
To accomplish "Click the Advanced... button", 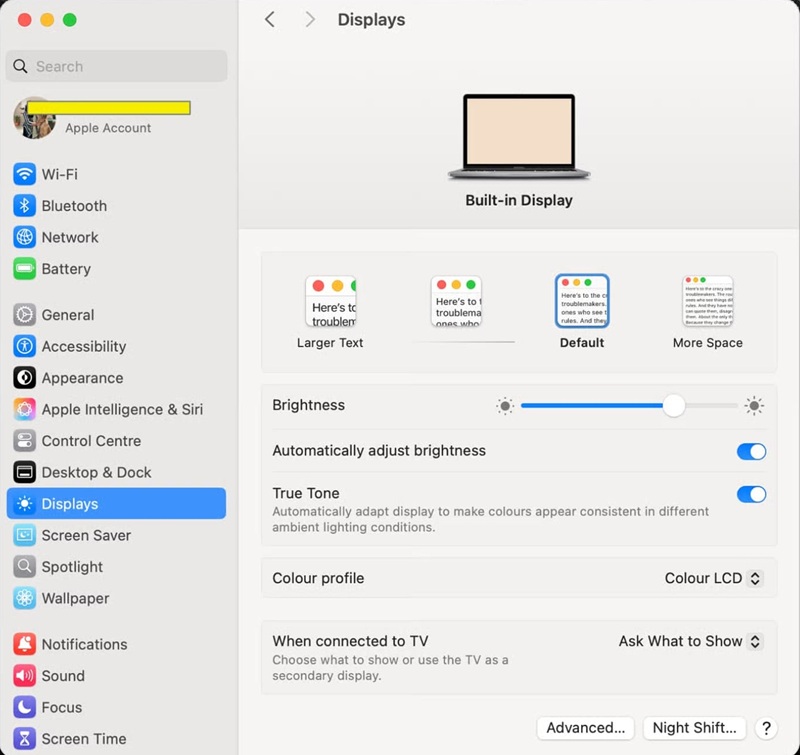I will 585,728.
